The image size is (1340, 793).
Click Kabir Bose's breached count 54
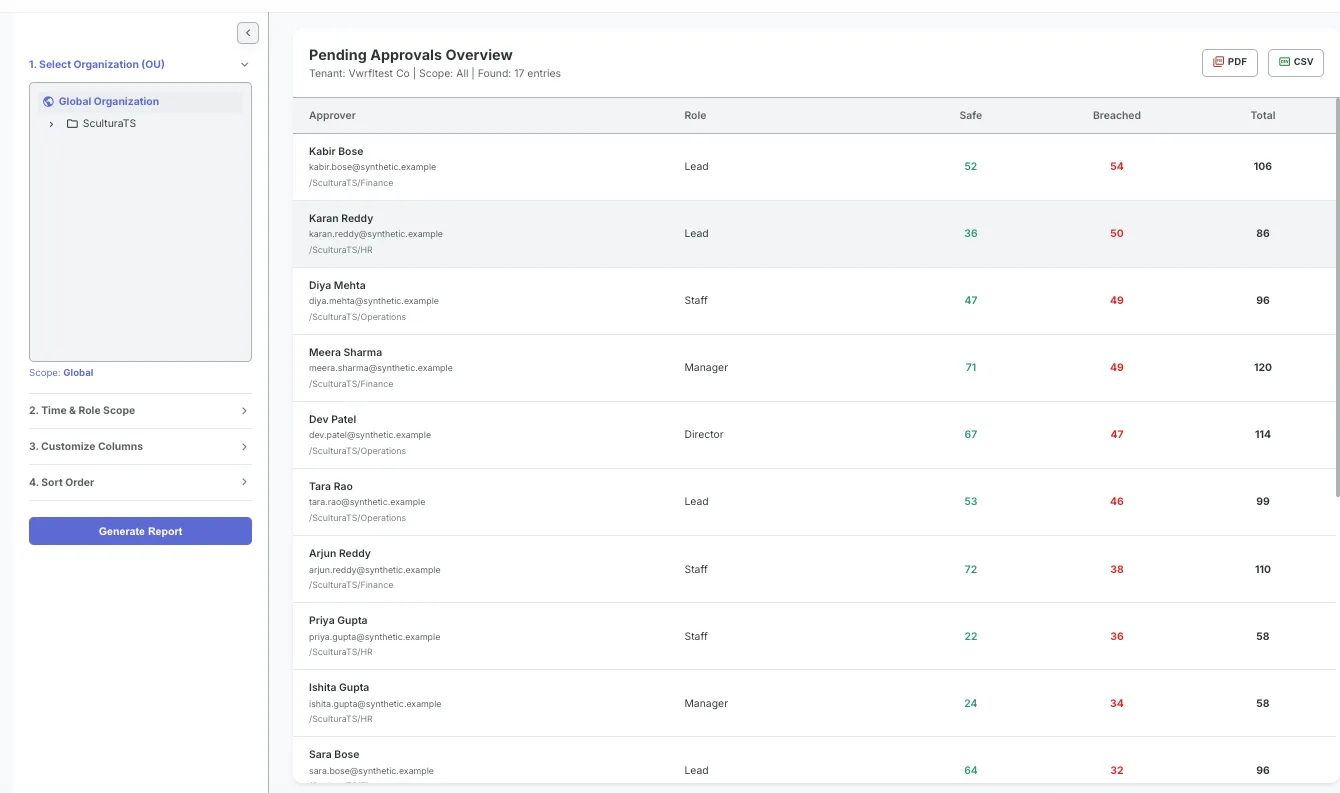point(1117,167)
